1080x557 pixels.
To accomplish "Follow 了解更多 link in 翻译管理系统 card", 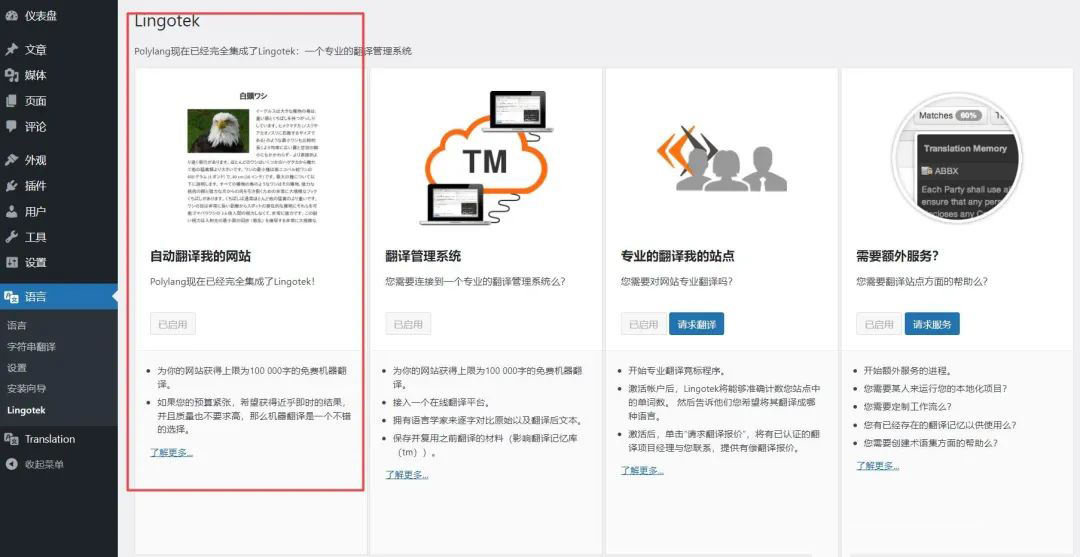I will tap(407, 474).
